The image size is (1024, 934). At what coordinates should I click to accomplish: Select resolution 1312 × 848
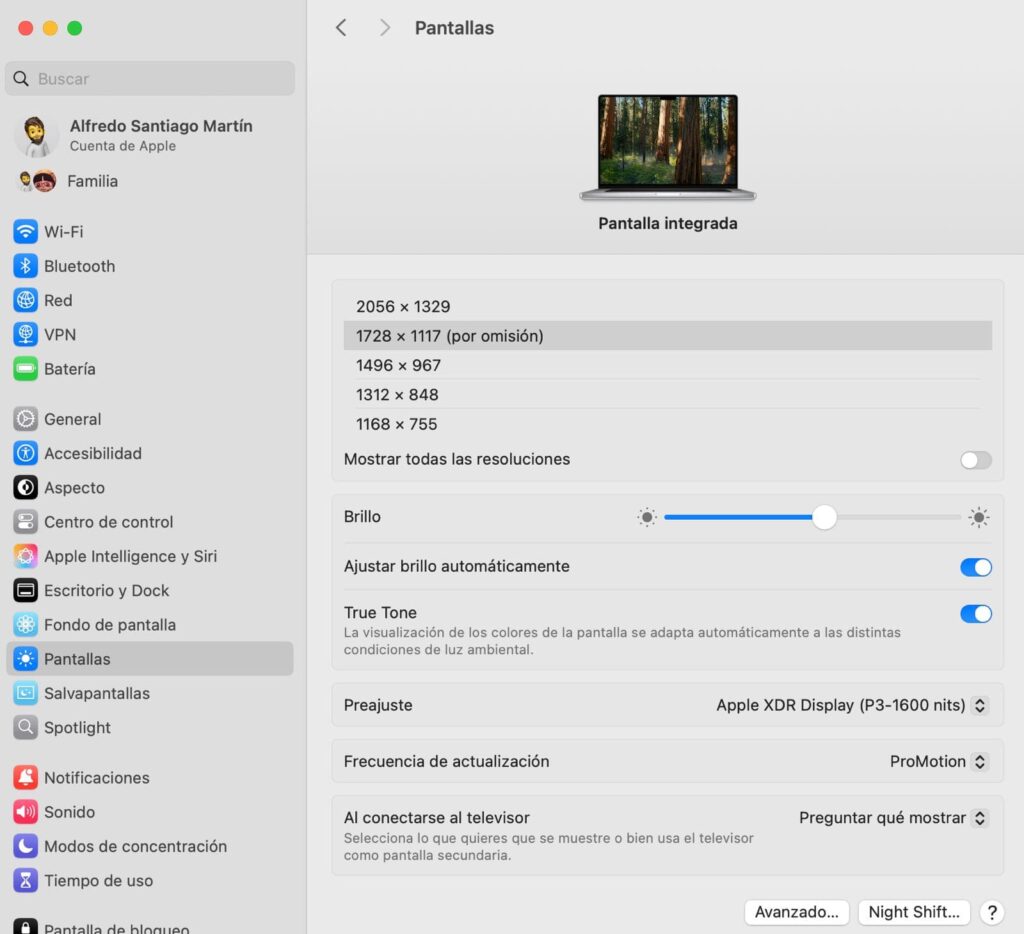(x=667, y=395)
